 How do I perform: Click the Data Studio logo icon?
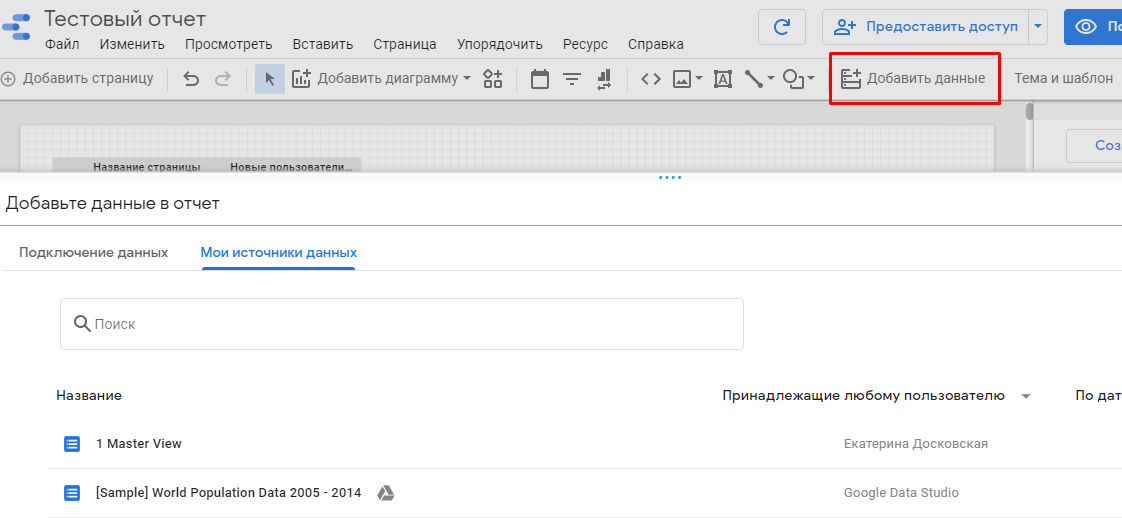click(15, 27)
